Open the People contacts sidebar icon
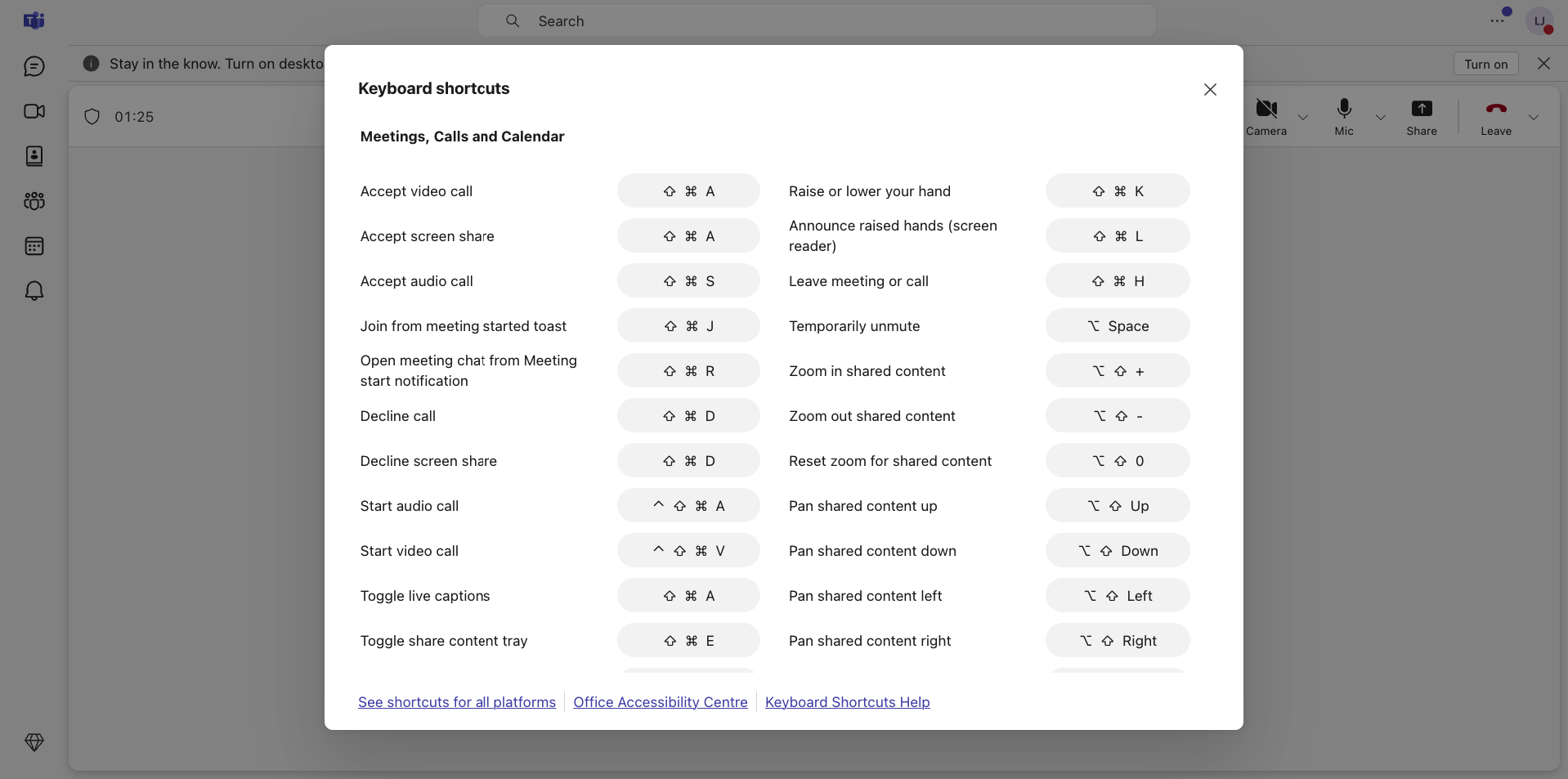Screen dimensions: 1568x779 (34, 156)
